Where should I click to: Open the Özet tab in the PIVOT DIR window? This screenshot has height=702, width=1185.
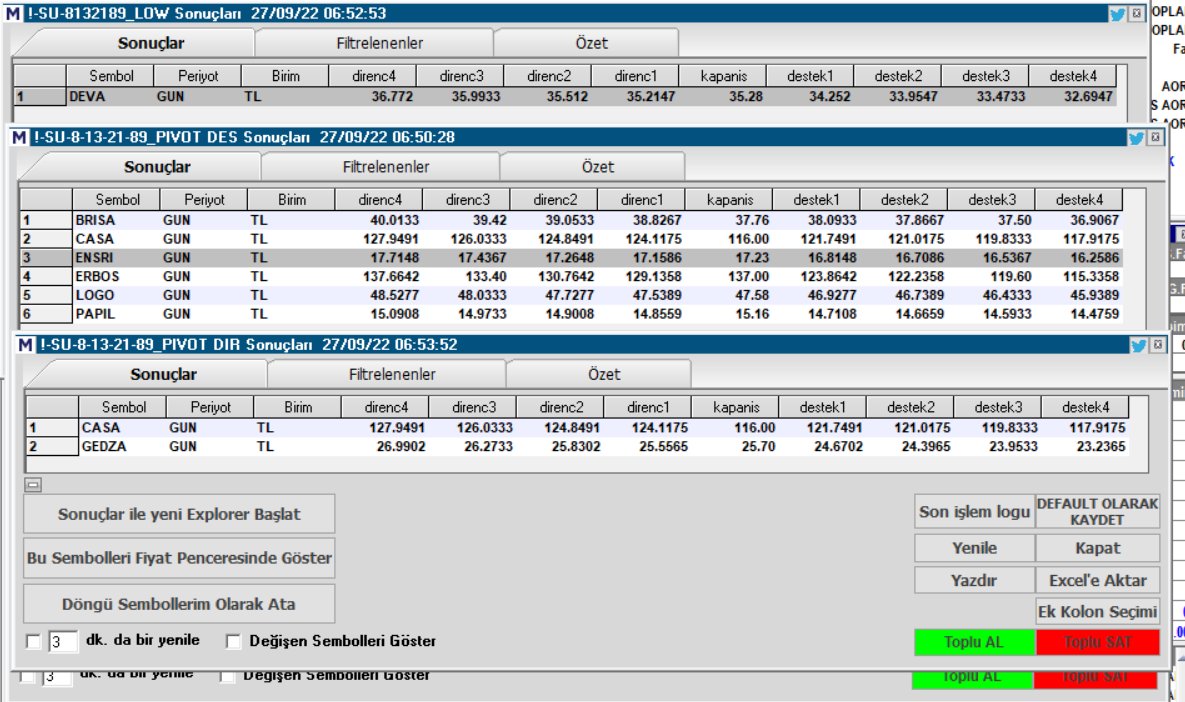click(x=603, y=374)
